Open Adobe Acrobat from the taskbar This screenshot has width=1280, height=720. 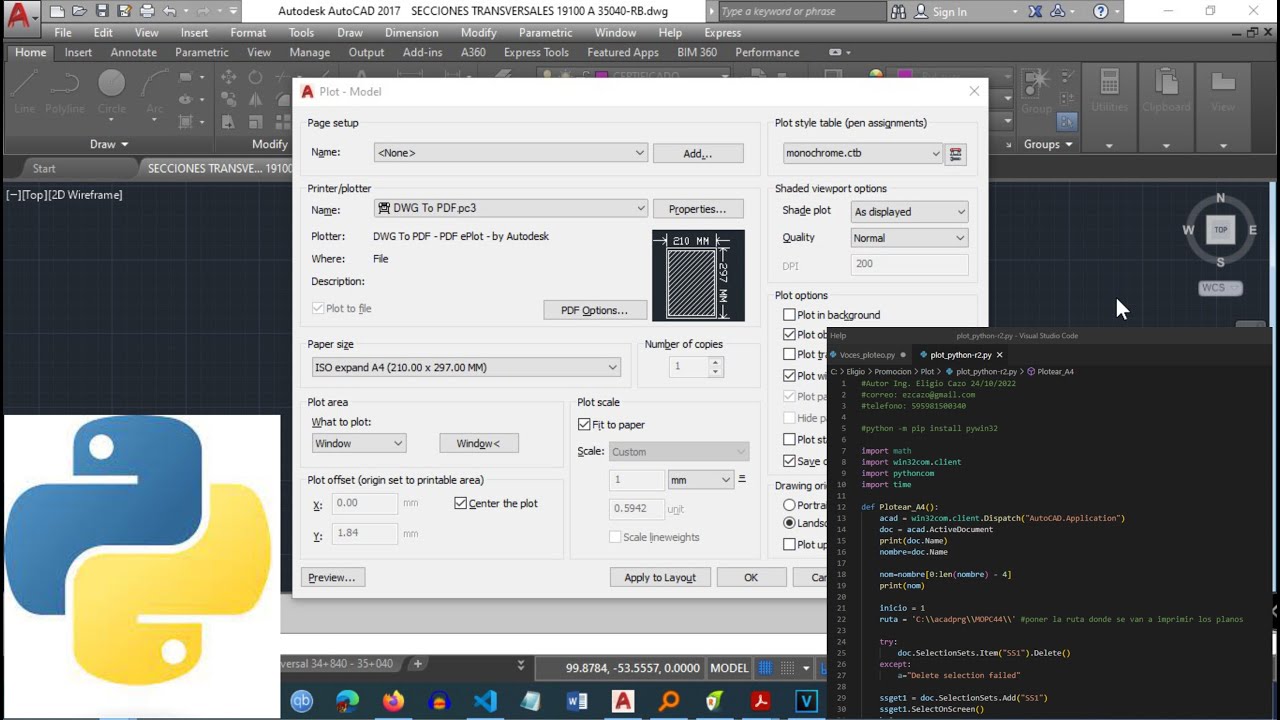coord(761,701)
